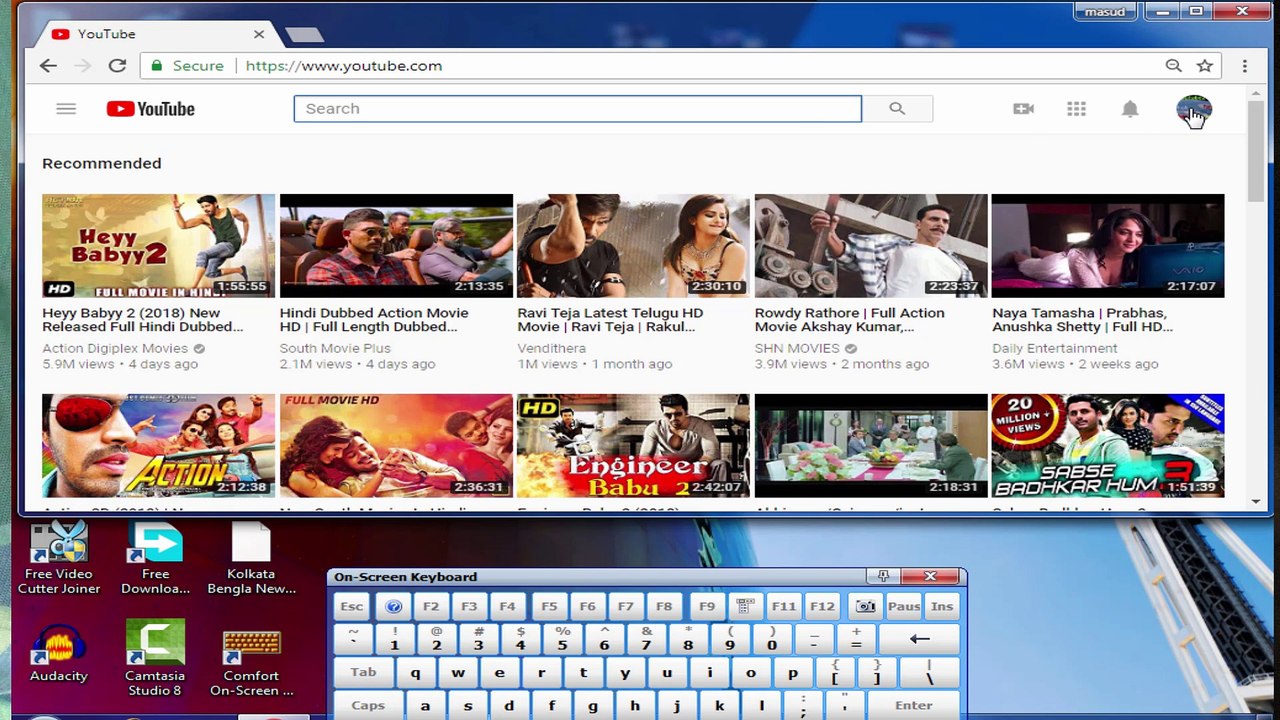Visit the SHN MOVIES channel

[x=797, y=348]
